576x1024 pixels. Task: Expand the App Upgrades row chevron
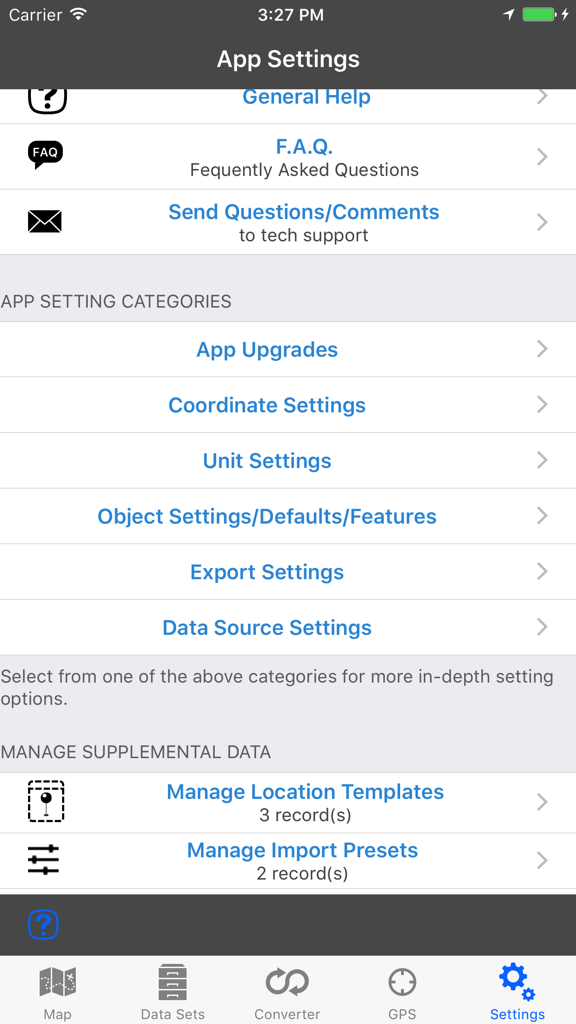tap(542, 349)
